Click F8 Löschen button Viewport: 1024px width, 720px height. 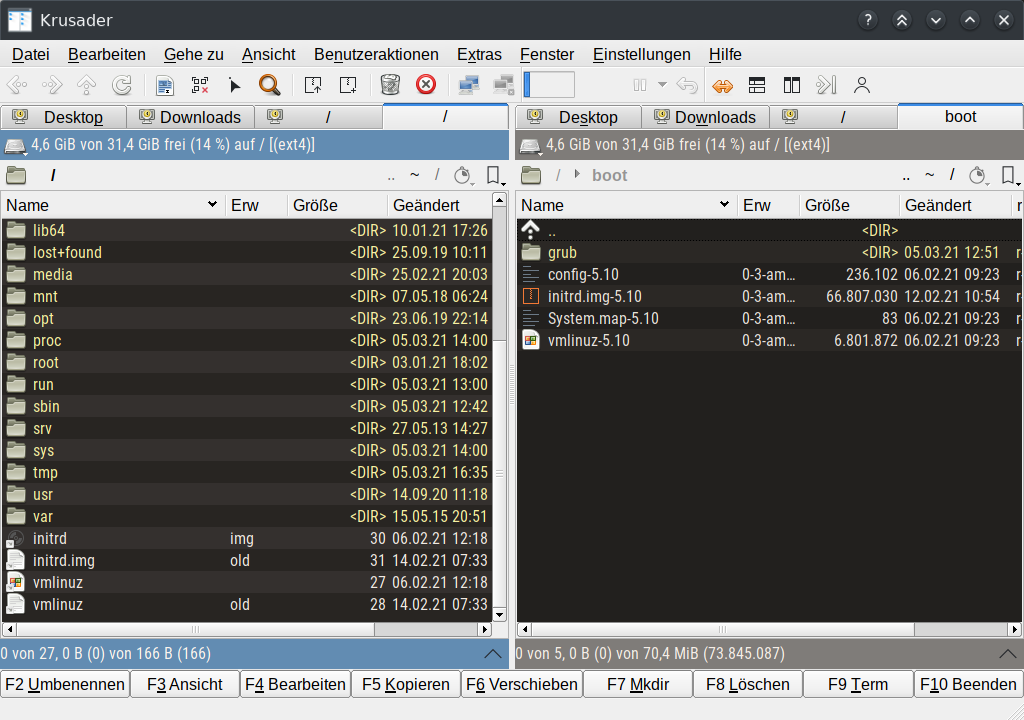(748, 684)
